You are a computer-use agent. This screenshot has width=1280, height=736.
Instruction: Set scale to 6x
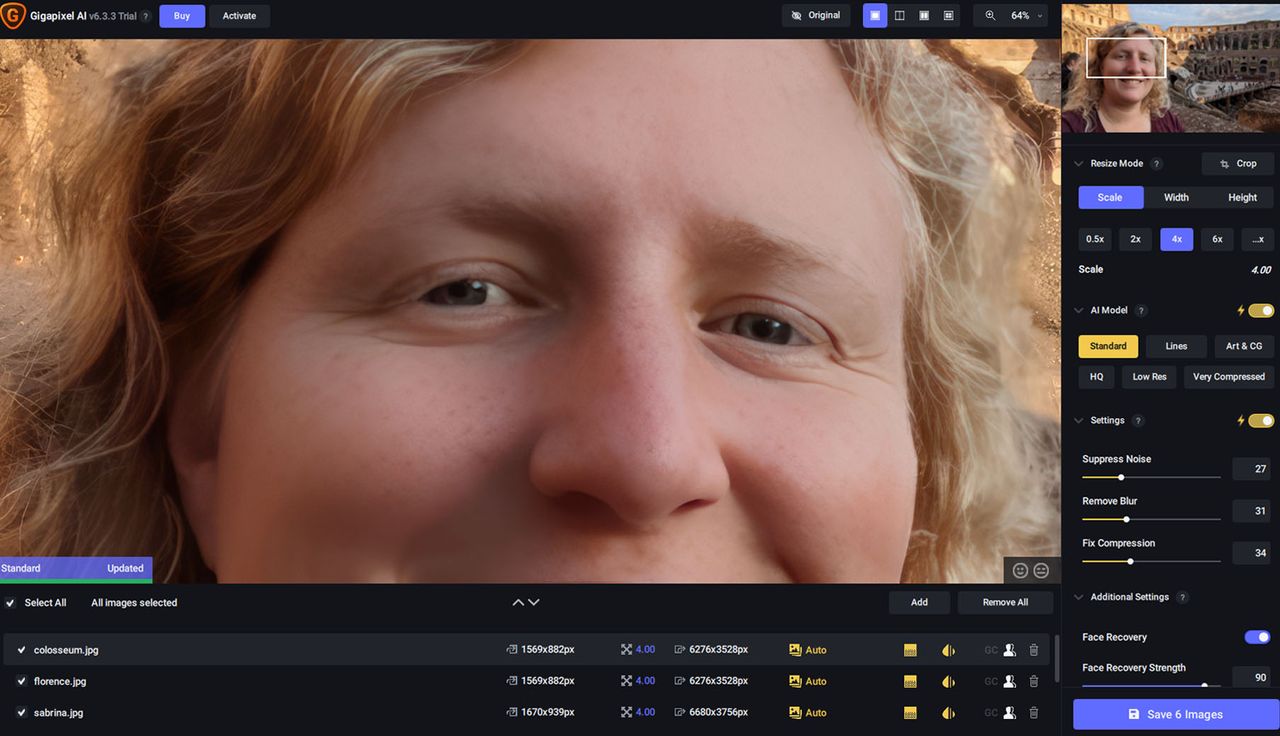[x=1217, y=239]
